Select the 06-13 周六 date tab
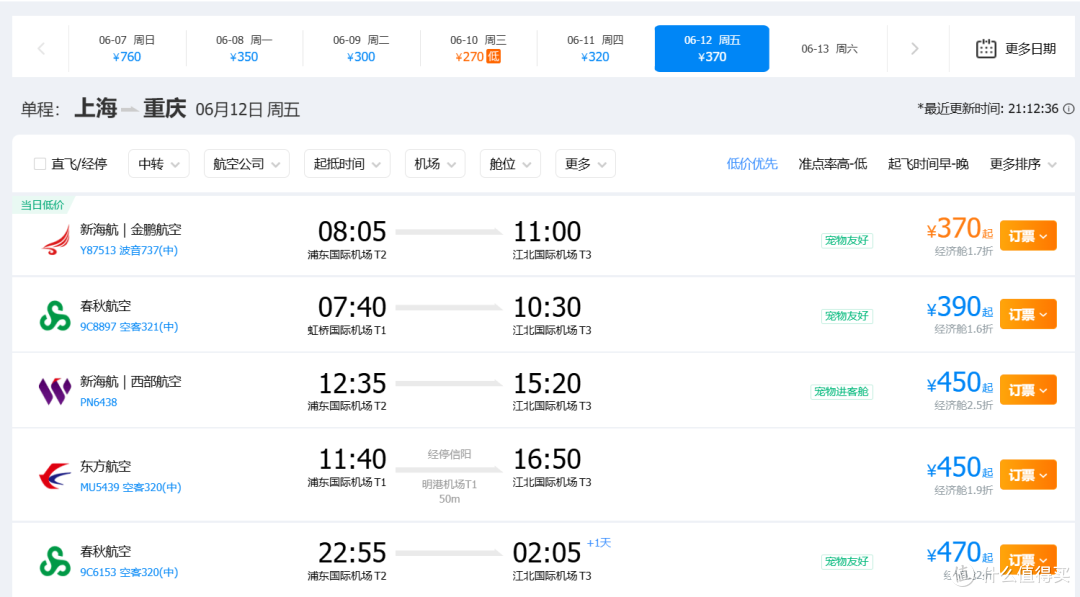 point(829,48)
